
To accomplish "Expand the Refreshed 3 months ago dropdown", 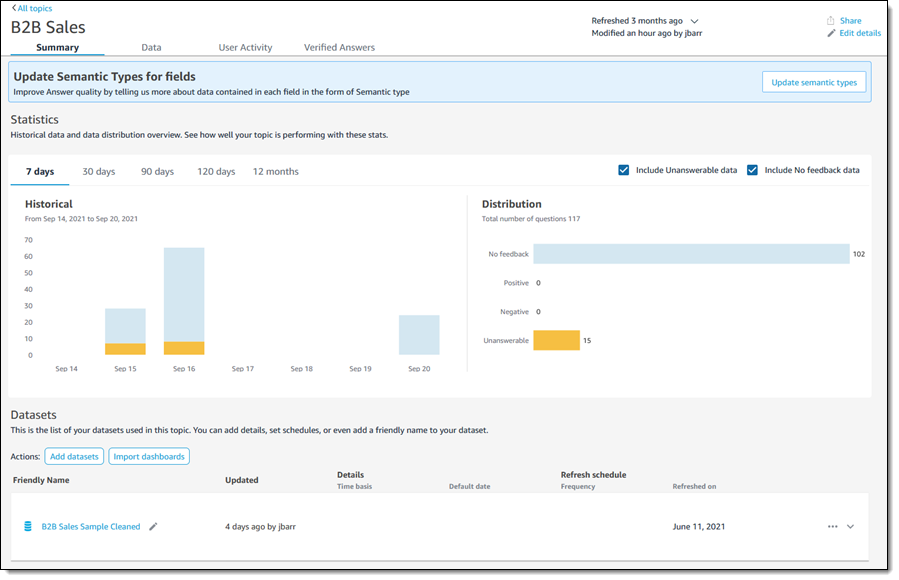I will coord(695,21).
